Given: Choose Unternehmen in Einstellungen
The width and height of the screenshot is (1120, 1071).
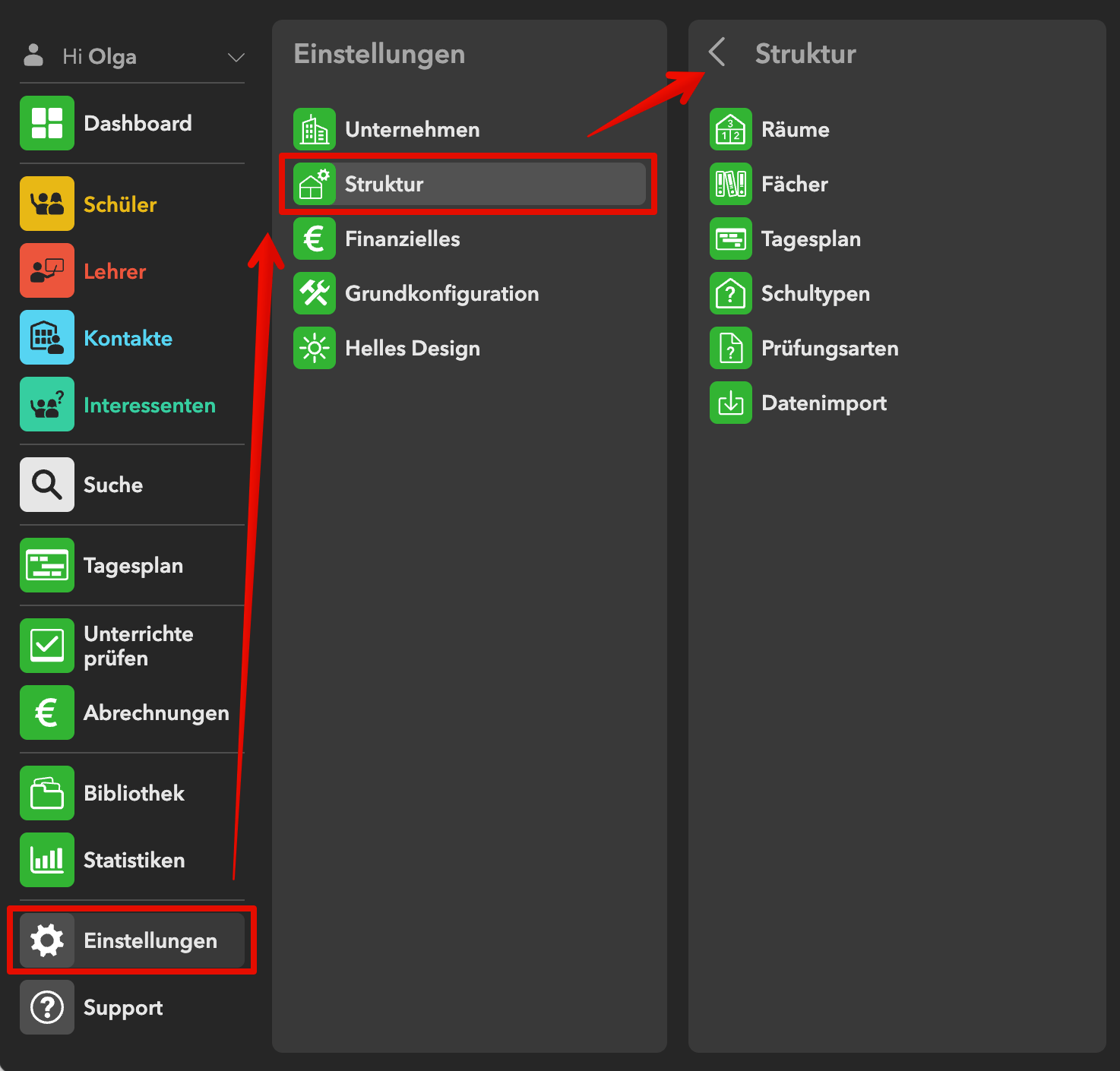Looking at the screenshot, I should 413,129.
